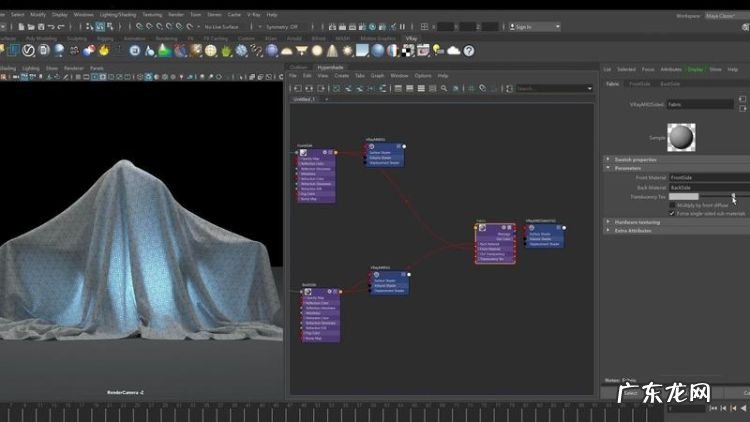The height and width of the screenshot is (422, 750).
Task: Uncheck Force single-sided sub-materials
Action: [x=672, y=213]
